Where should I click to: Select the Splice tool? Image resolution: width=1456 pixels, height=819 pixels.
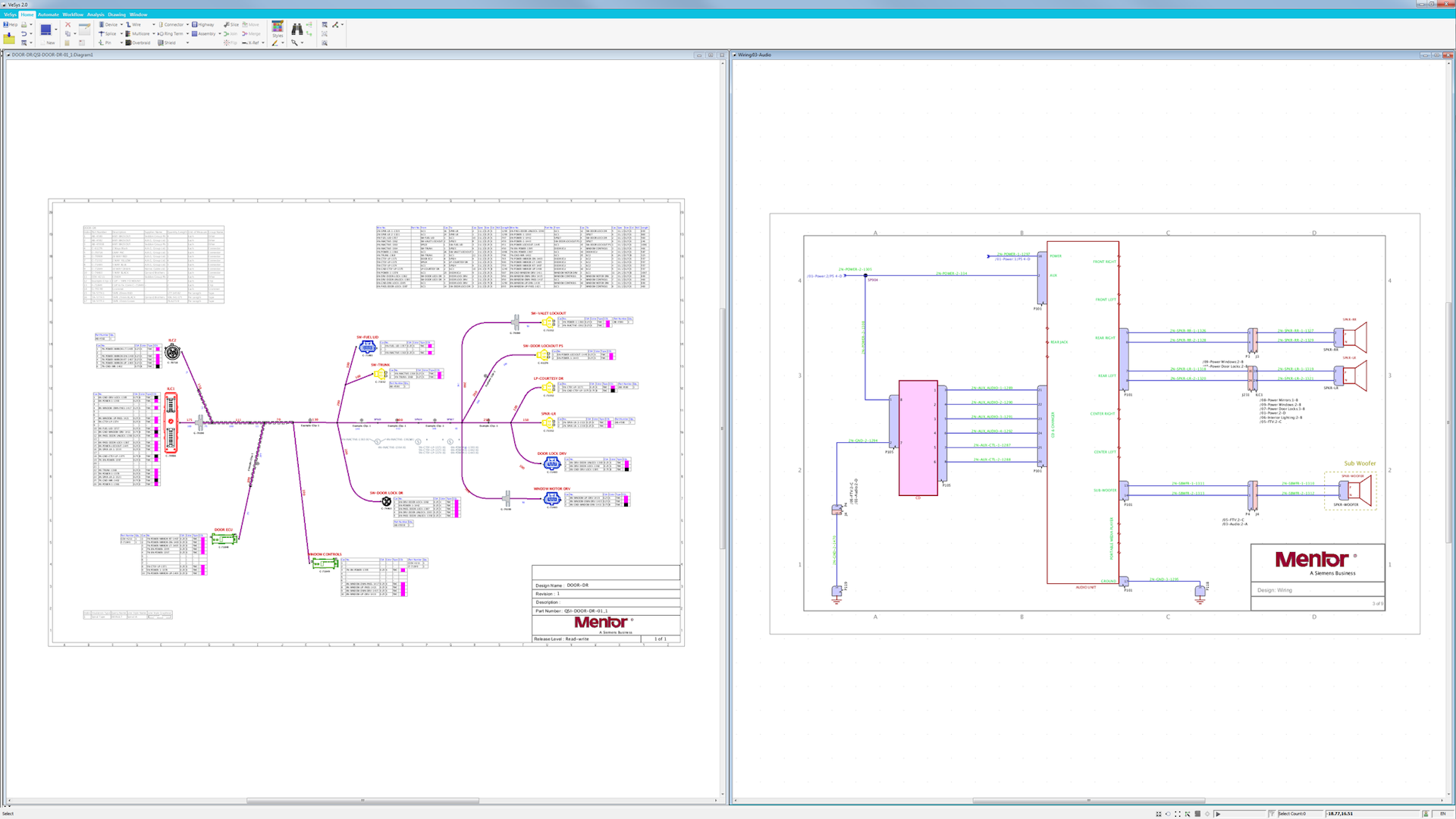[108, 33]
